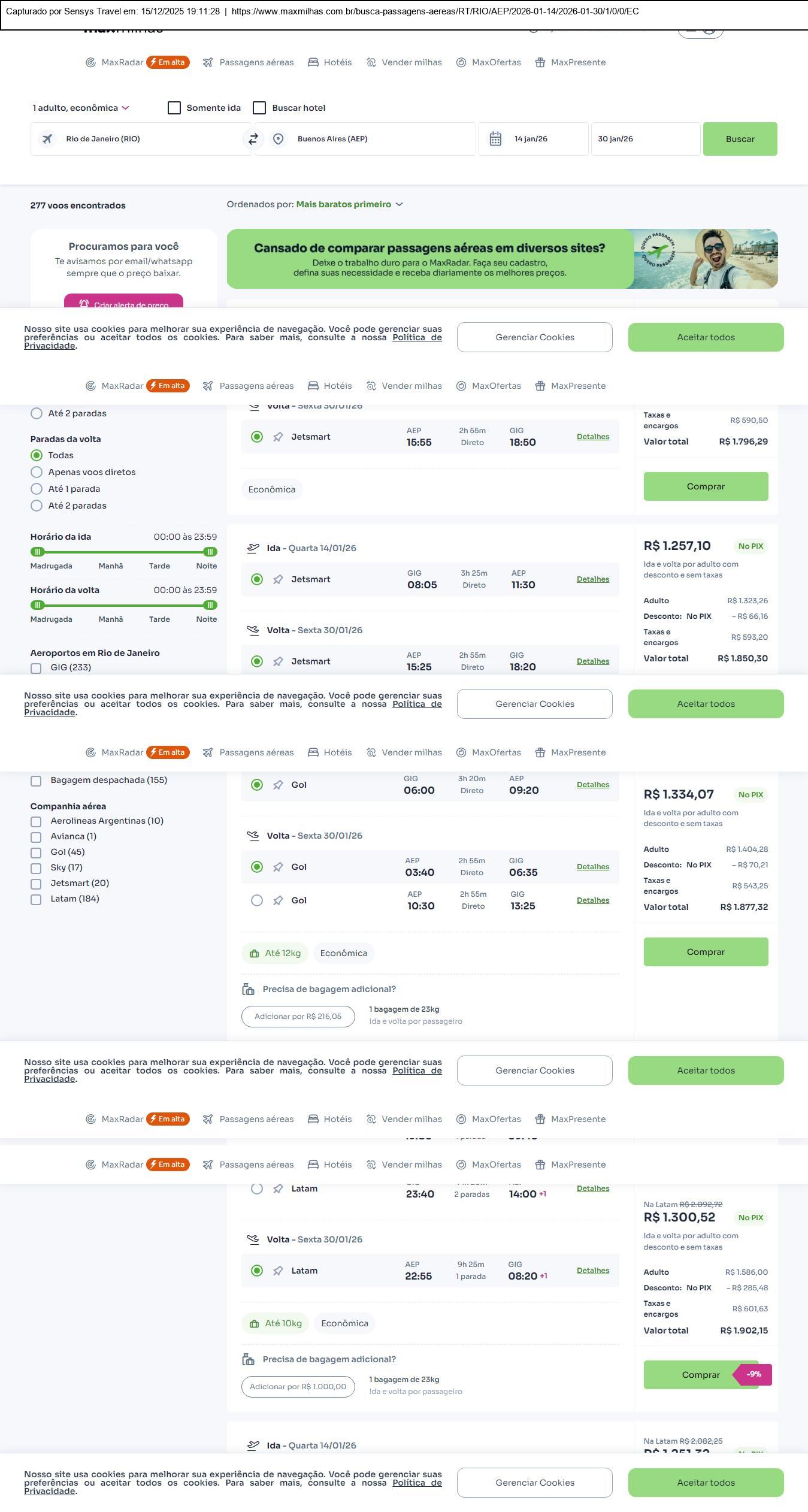Click the airplane icon in origin field
This screenshot has width=808, height=1512.
47,139
